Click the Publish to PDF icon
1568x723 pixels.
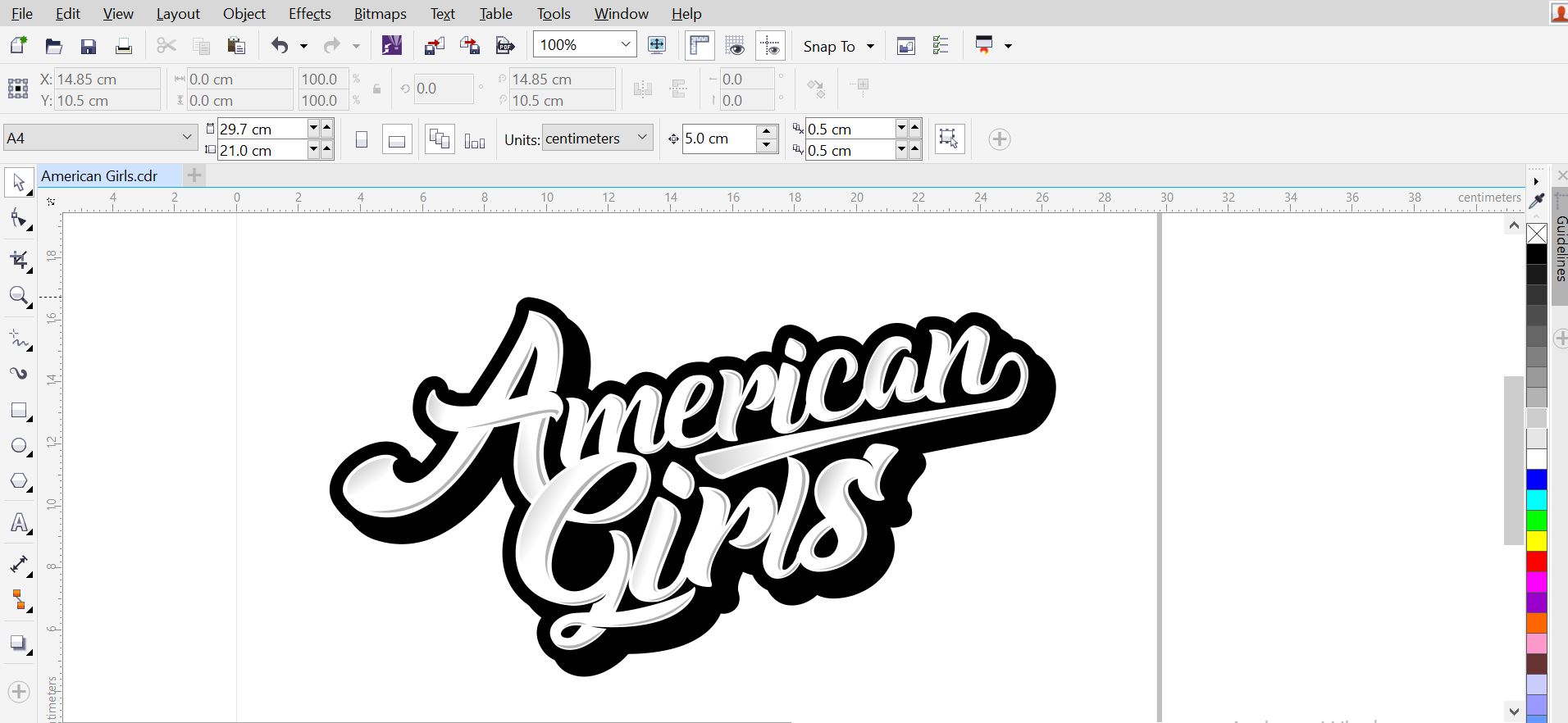[x=505, y=46]
